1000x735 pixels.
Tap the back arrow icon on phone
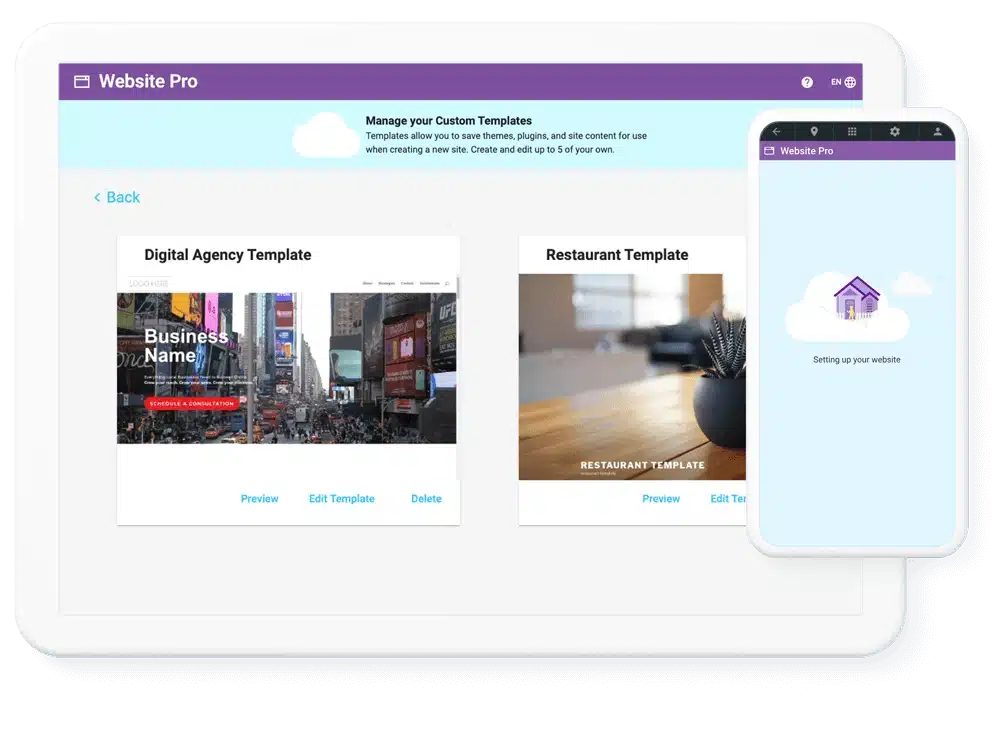point(777,131)
